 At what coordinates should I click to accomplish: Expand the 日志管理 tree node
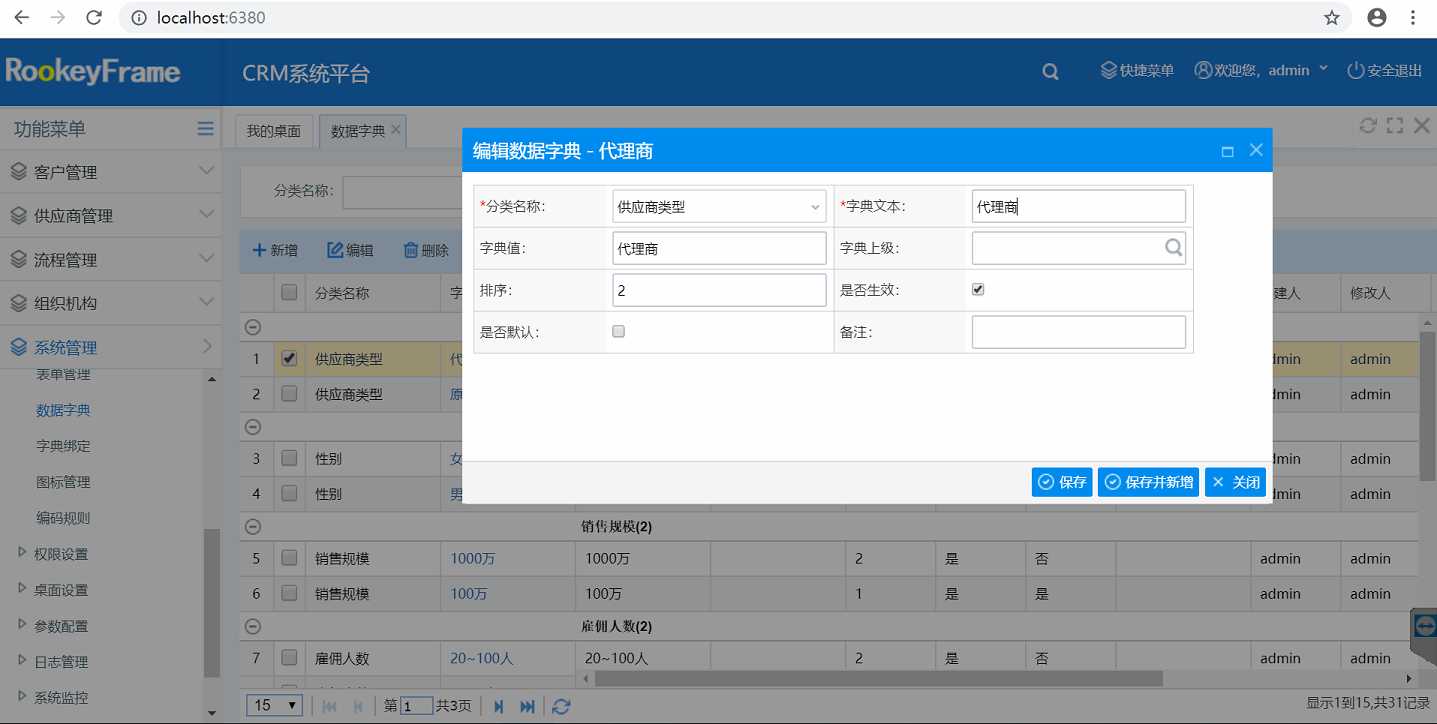pyautogui.click(x=23, y=661)
